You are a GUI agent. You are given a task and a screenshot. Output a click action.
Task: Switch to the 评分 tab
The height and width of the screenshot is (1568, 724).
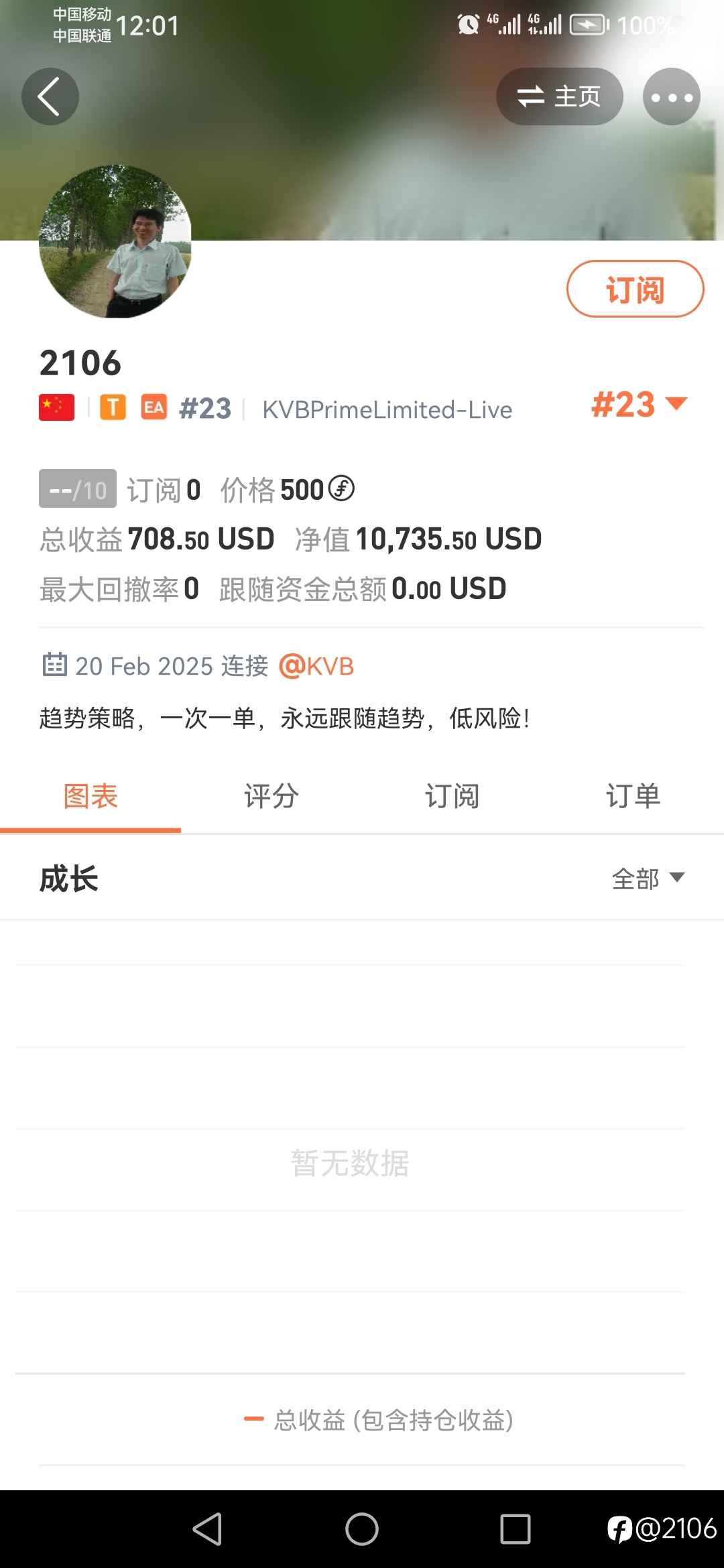[x=271, y=797]
